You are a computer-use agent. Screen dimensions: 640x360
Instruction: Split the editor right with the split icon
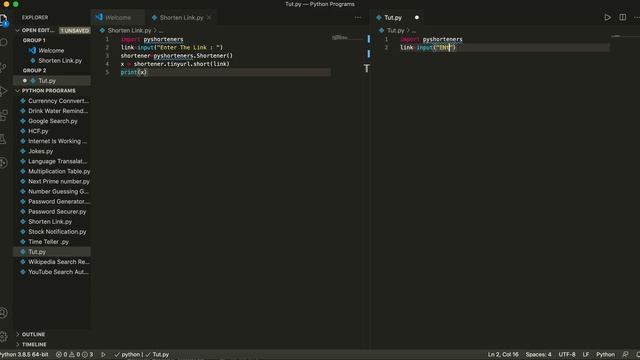[x=622, y=18]
